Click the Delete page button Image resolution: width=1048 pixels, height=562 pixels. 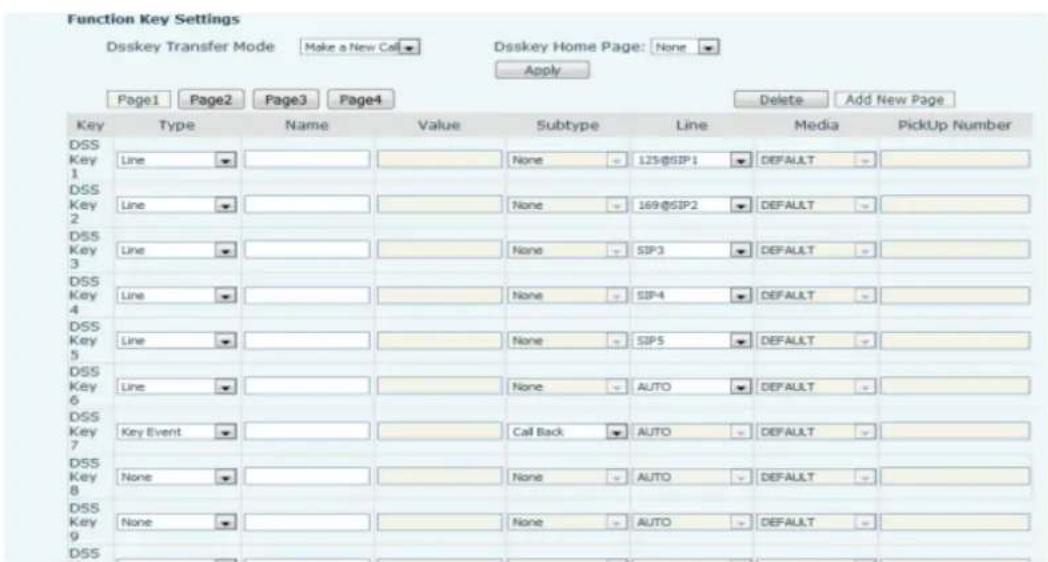pyautogui.click(x=781, y=100)
